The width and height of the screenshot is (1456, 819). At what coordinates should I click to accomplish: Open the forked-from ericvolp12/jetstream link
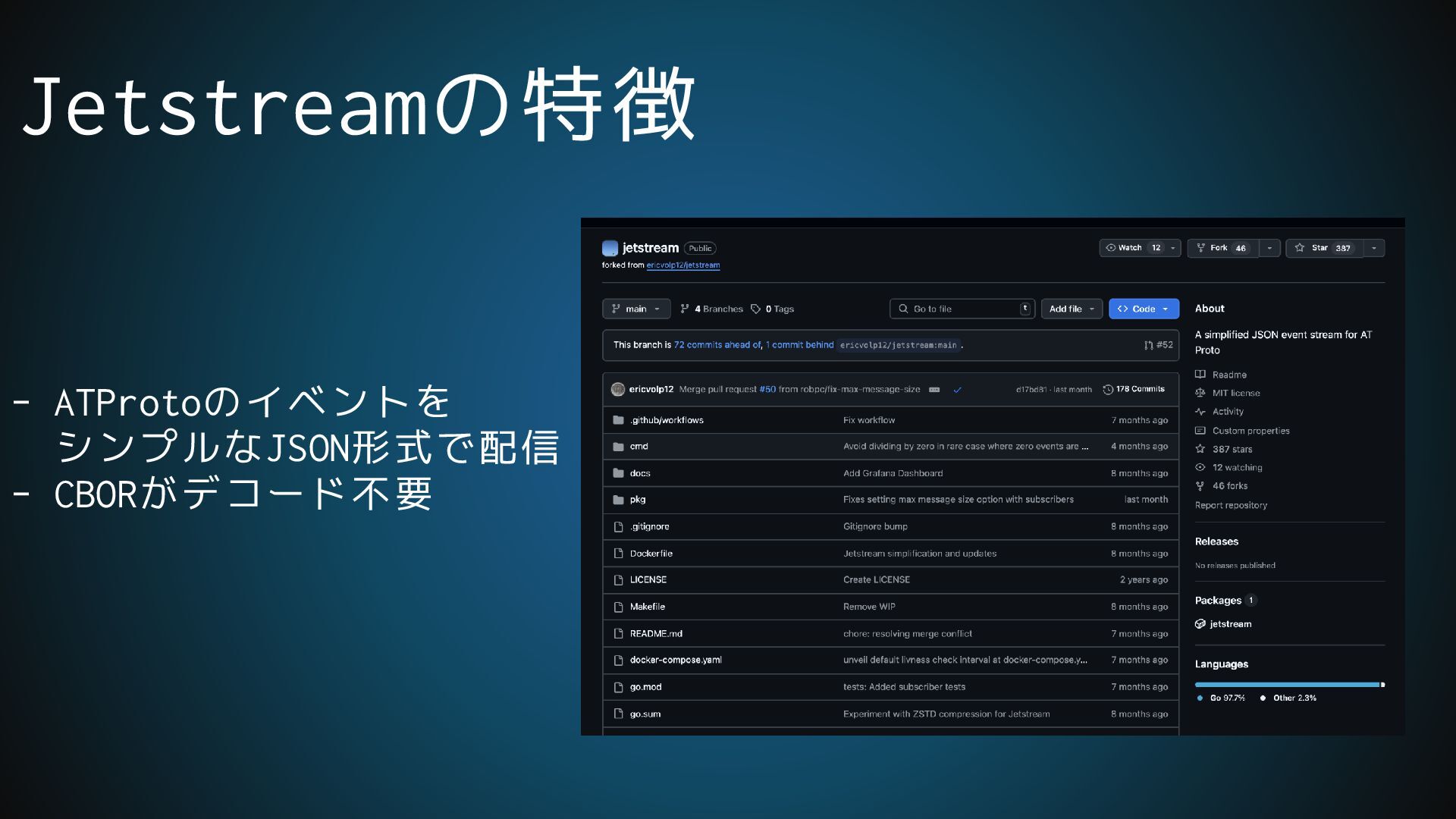pos(682,265)
